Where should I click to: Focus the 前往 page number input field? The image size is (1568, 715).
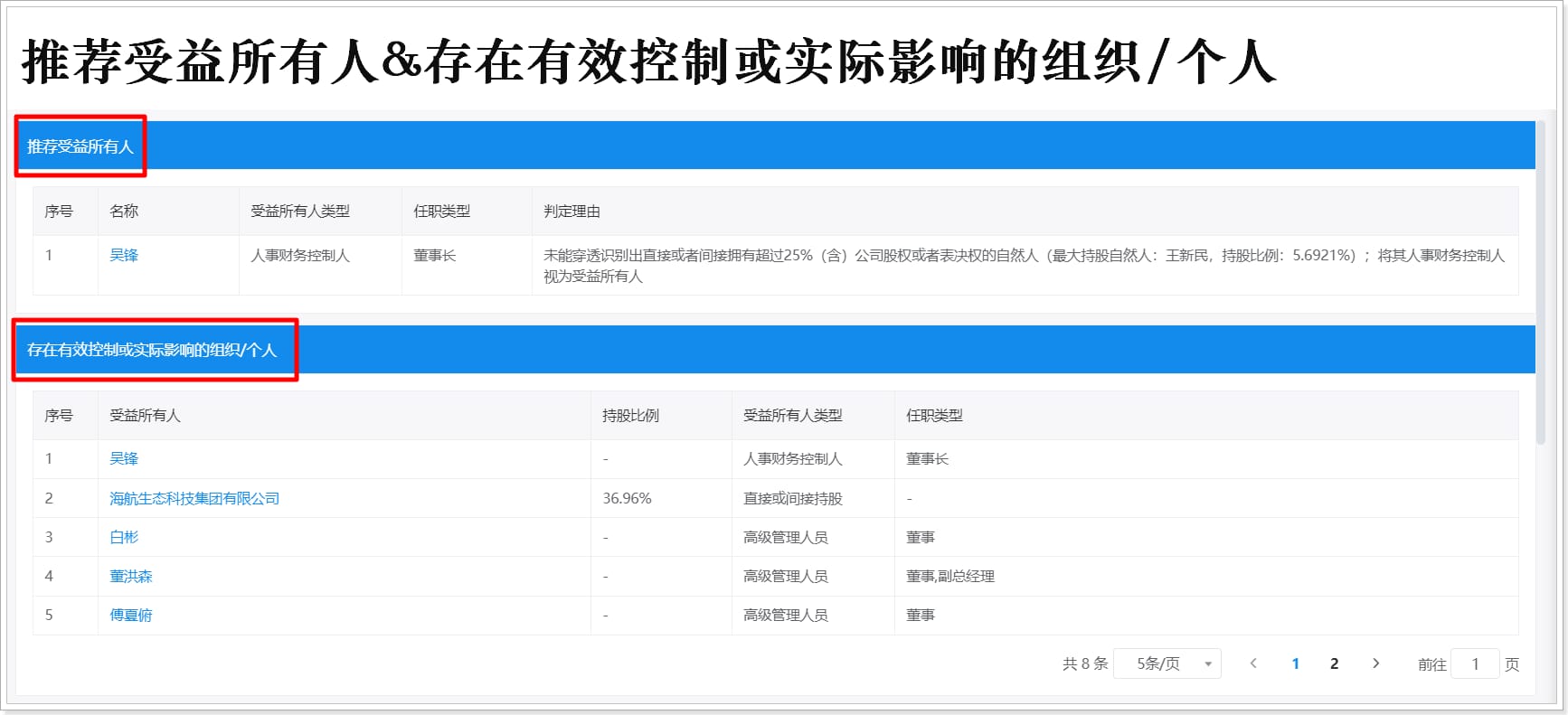(x=1475, y=663)
